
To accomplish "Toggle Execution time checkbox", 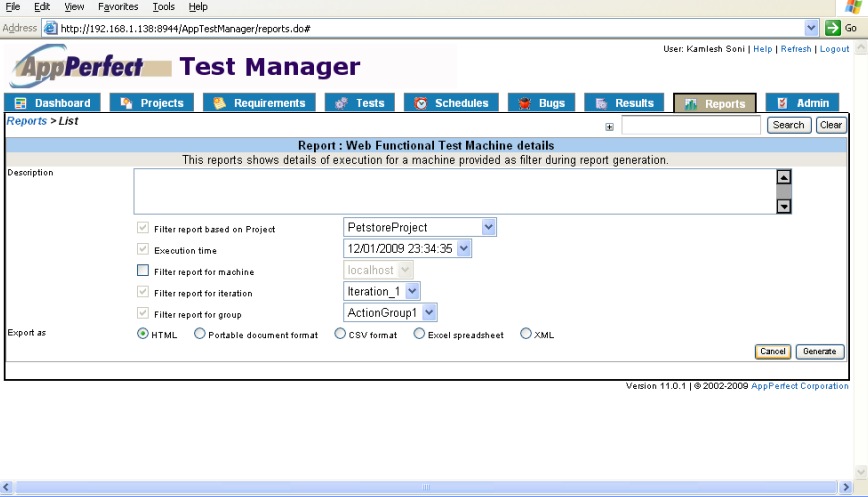I will pos(143,248).
